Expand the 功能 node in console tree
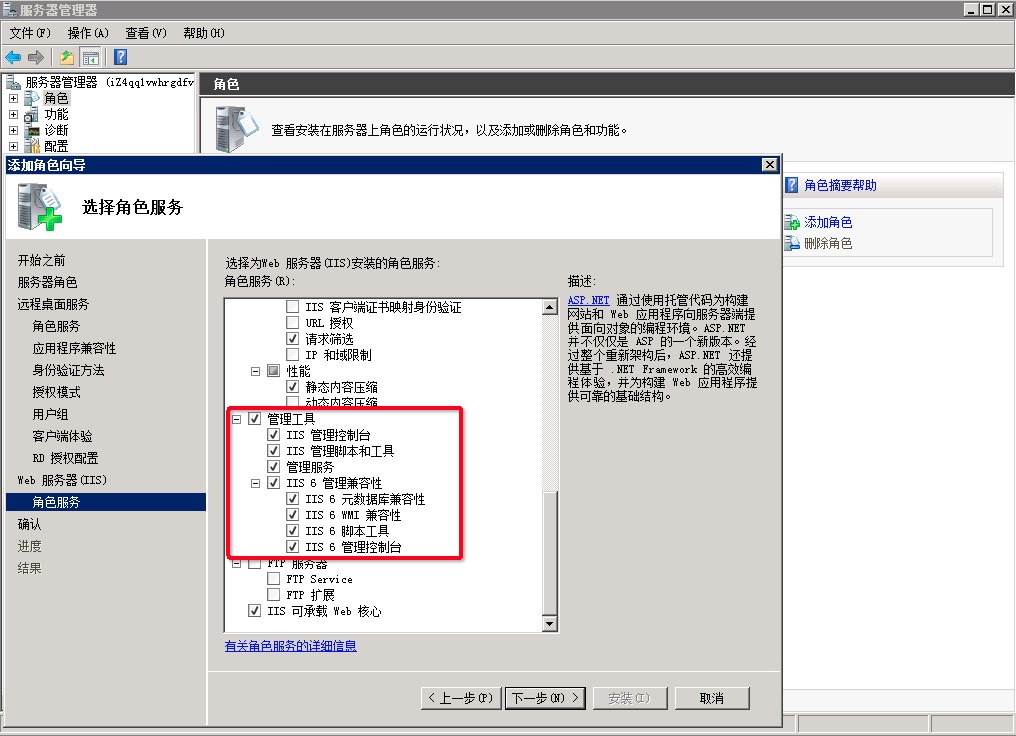1016x736 pixels. tap(14, 115)
